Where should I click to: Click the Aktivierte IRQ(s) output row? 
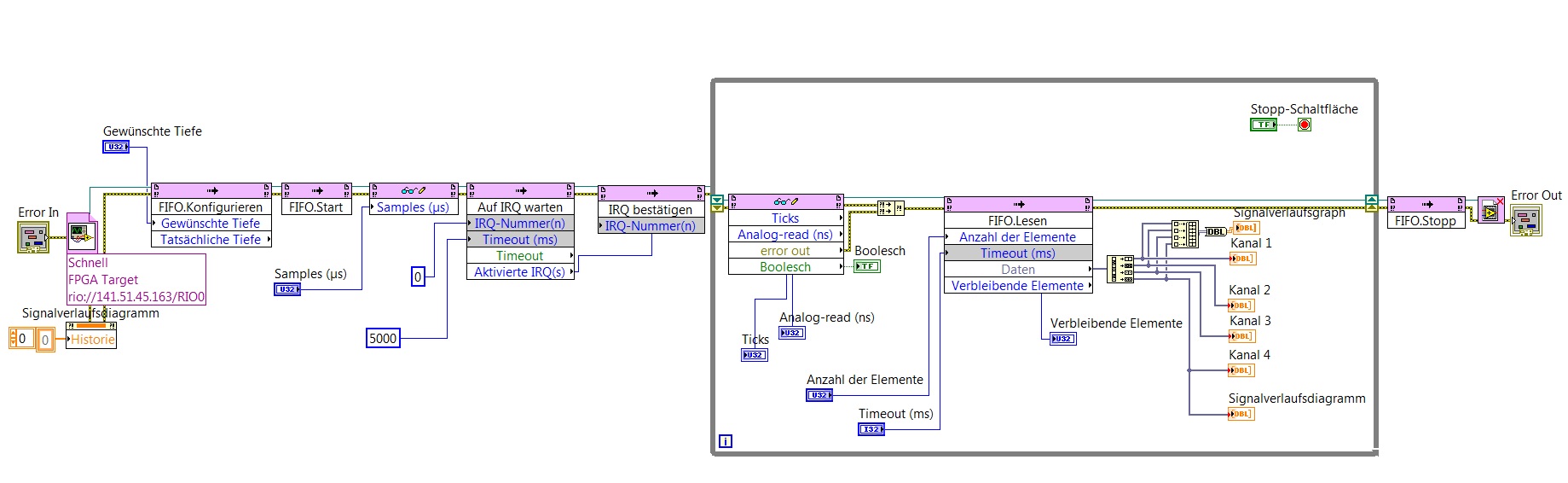click(520, 272)
